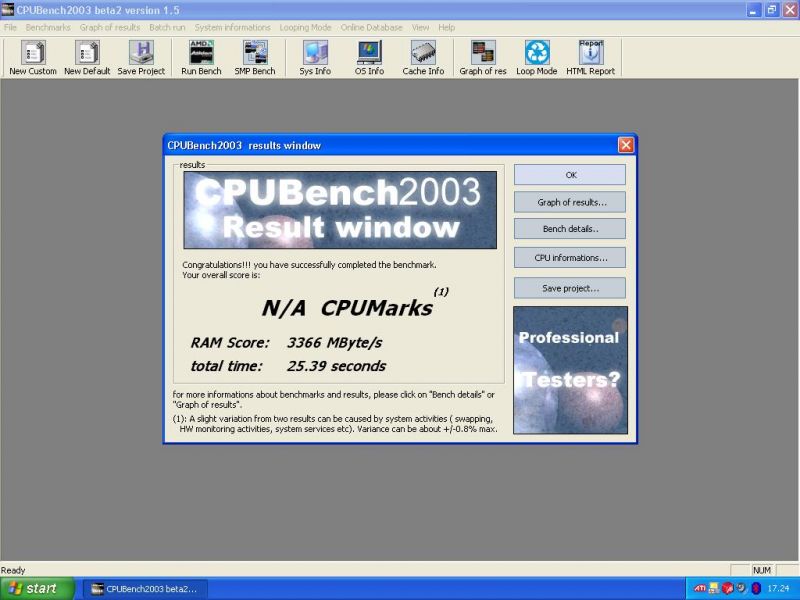Show Cache Info via toolbar icon
The image size is (800, 600).
[x=423, y=58]
